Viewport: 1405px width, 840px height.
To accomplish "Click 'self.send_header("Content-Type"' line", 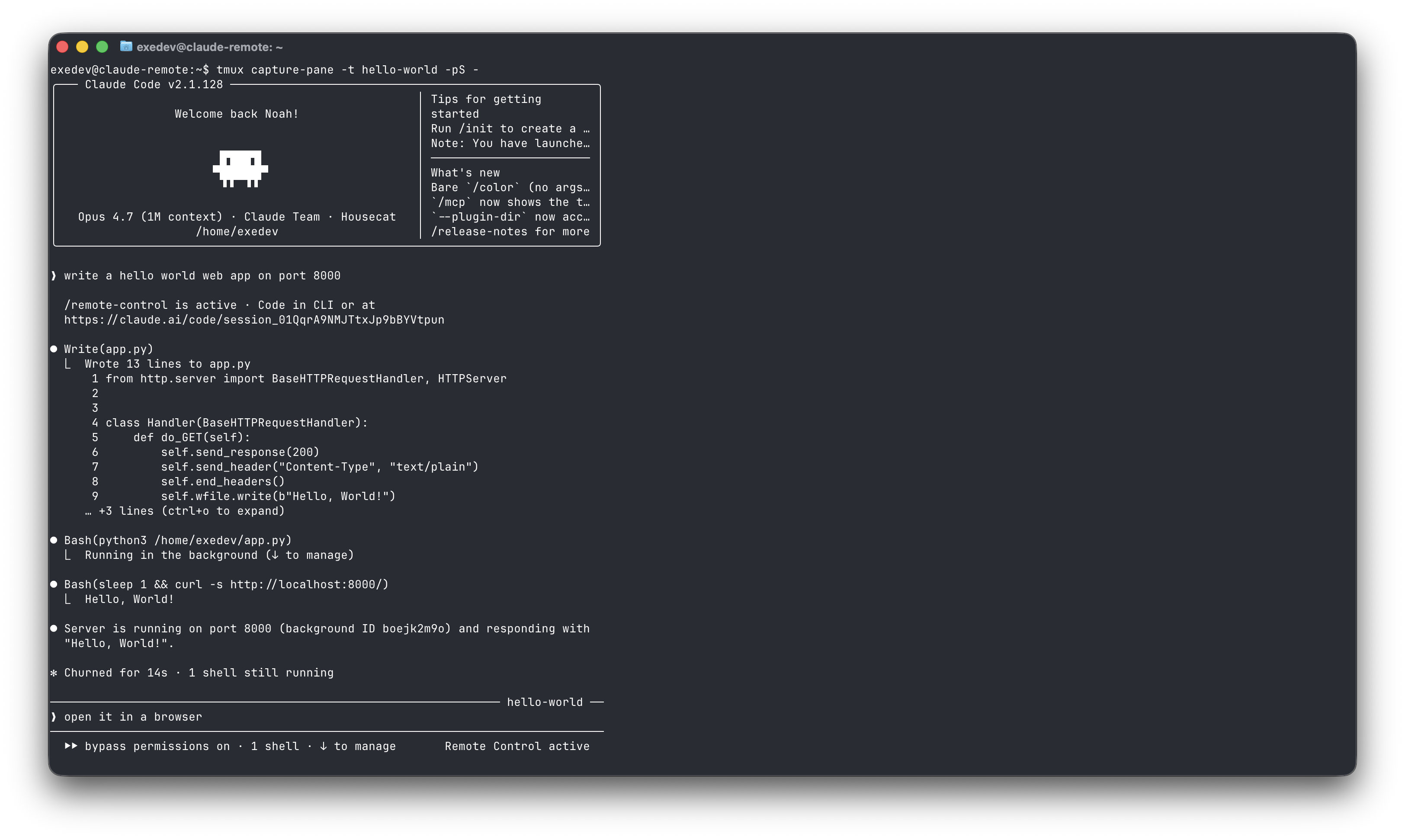I will pyautogui.click(x=320, y=467).
